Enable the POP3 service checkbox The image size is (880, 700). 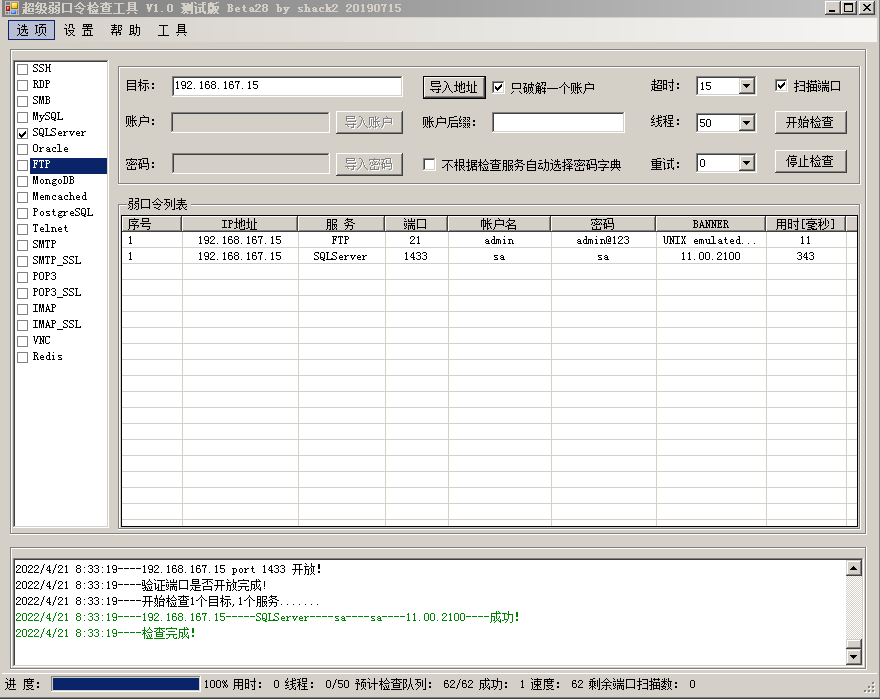22,277
